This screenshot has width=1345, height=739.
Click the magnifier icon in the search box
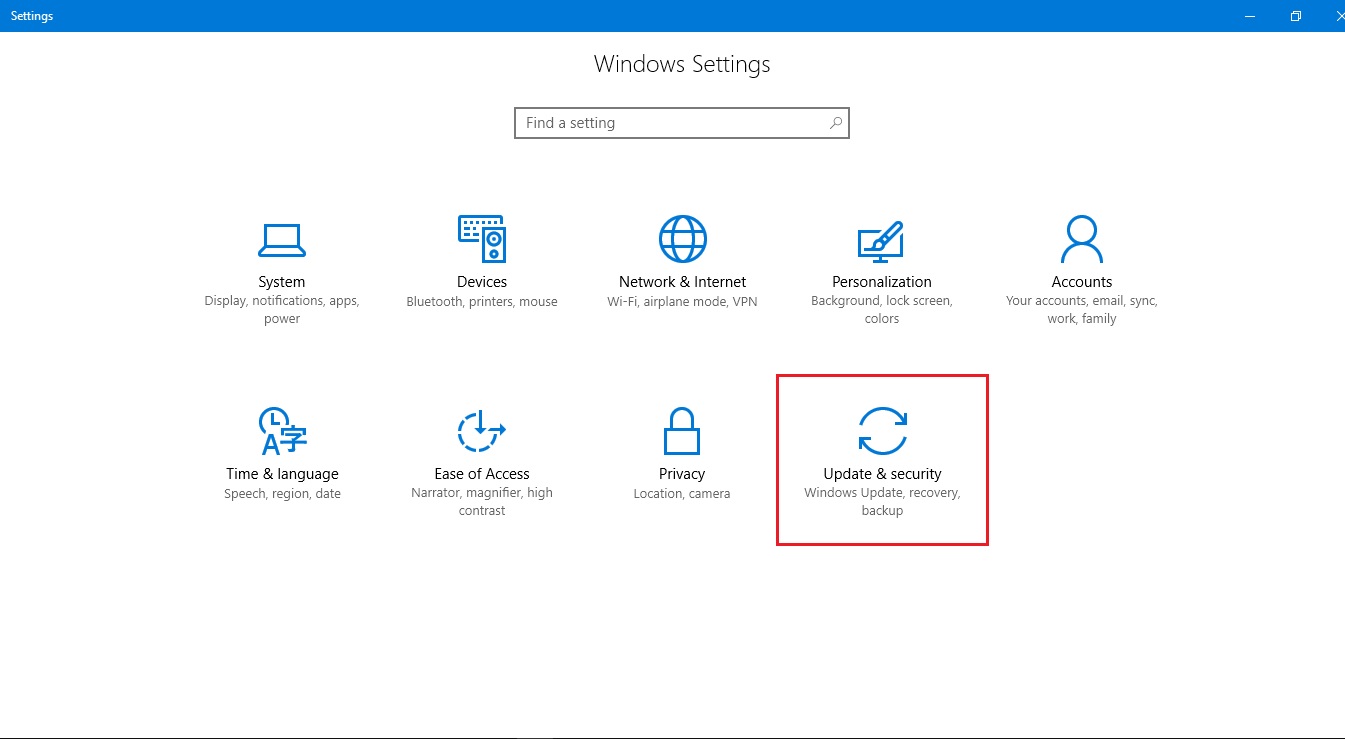tap(835, 123)
